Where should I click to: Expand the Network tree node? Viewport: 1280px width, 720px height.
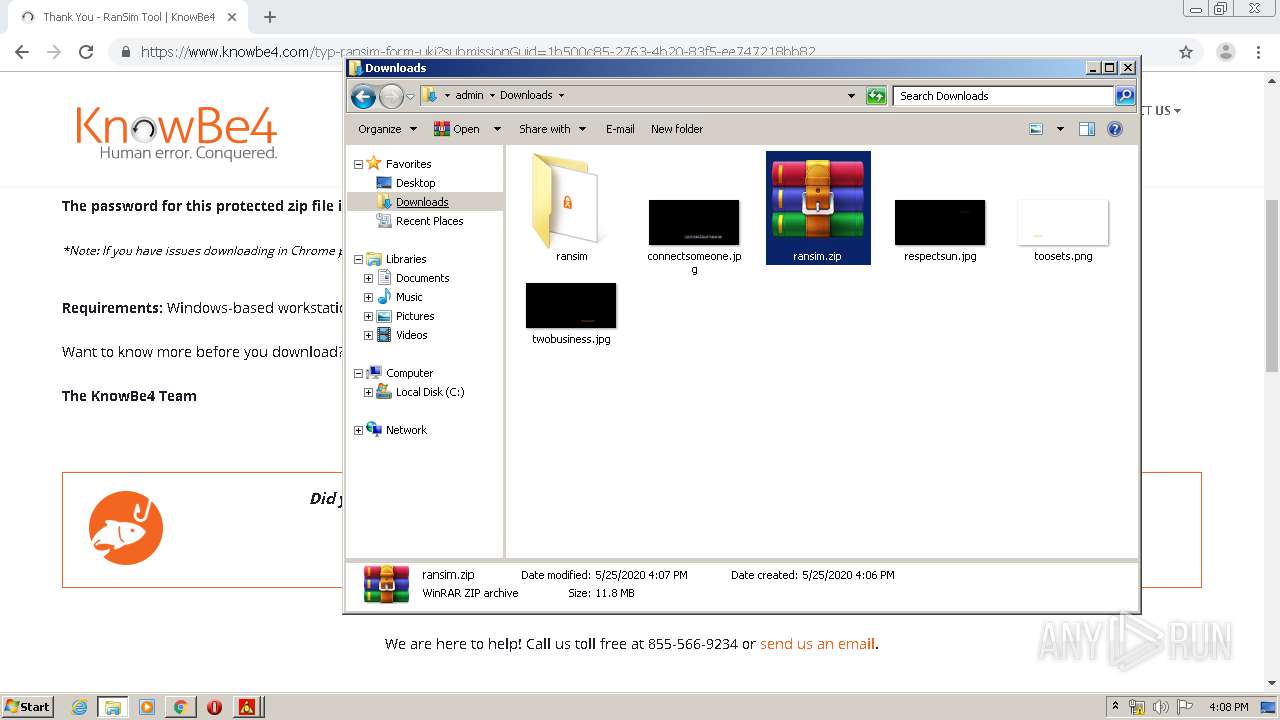[x=358, y=430]
